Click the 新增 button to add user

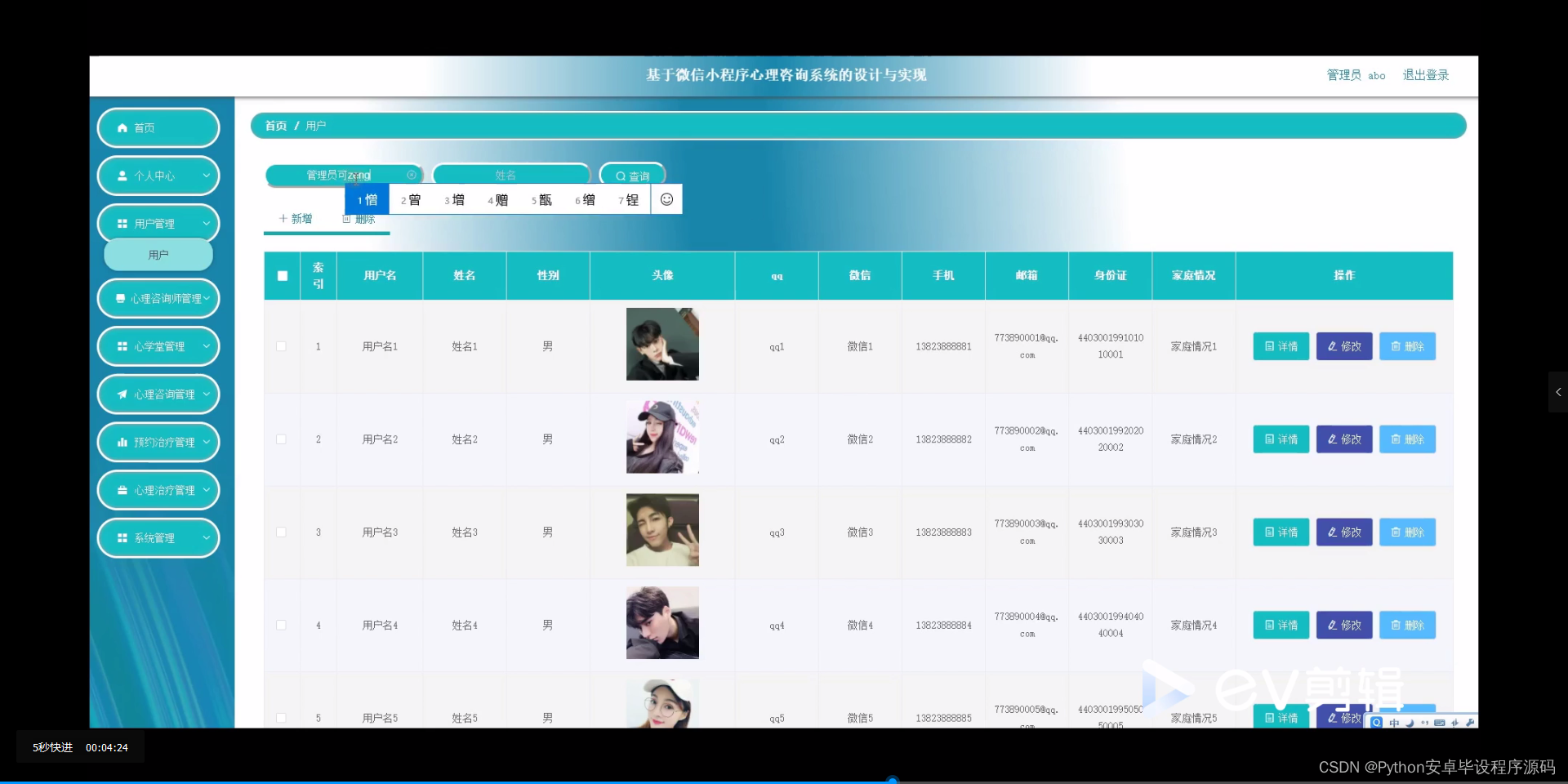(x=295, y=218)
